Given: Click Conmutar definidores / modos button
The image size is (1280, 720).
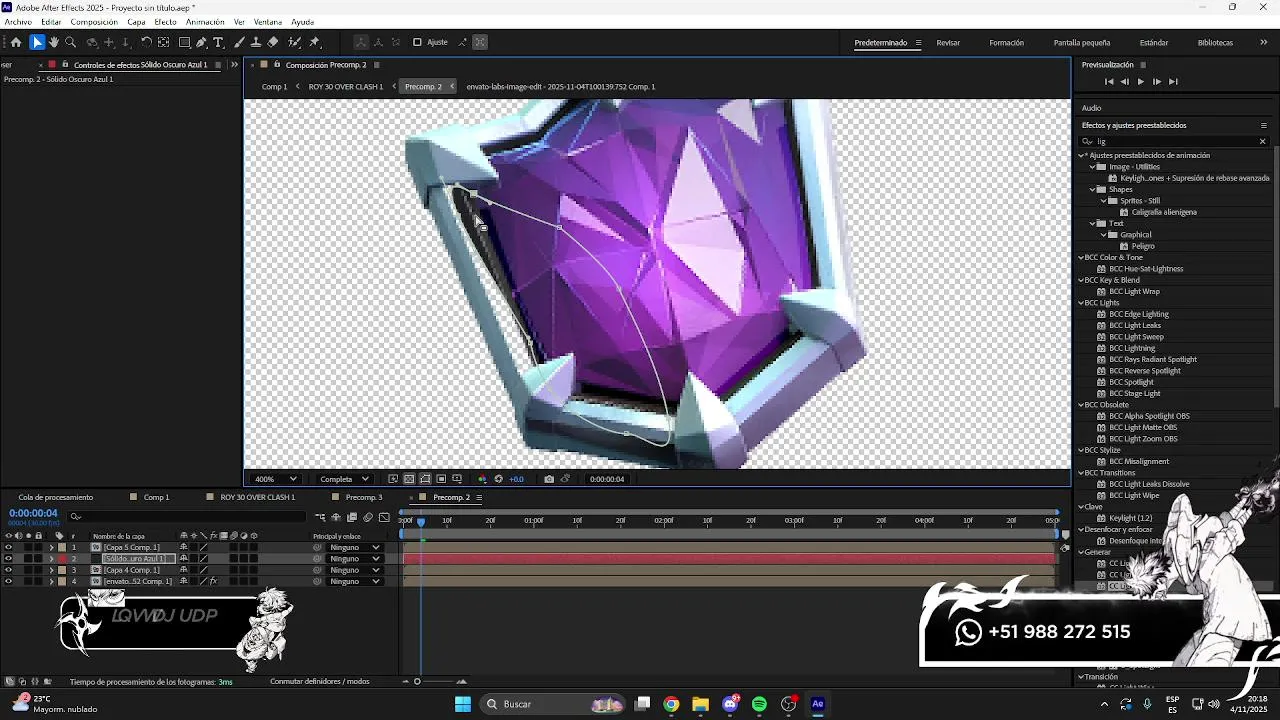Looking at the screenshot, I should [x=320, y=682].
